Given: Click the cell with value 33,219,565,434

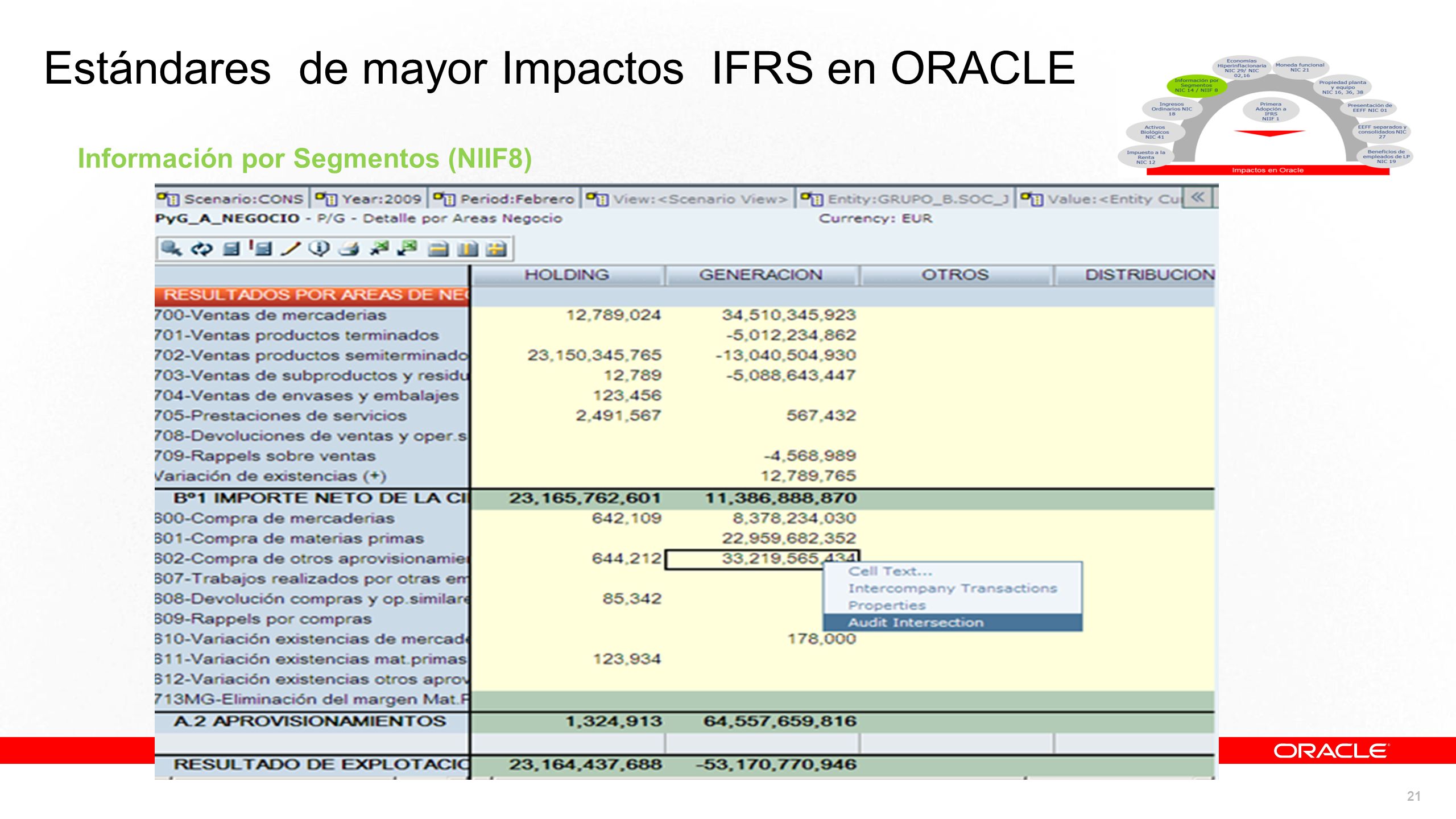Looking at the screenshot, I should (x=762, y=559).
